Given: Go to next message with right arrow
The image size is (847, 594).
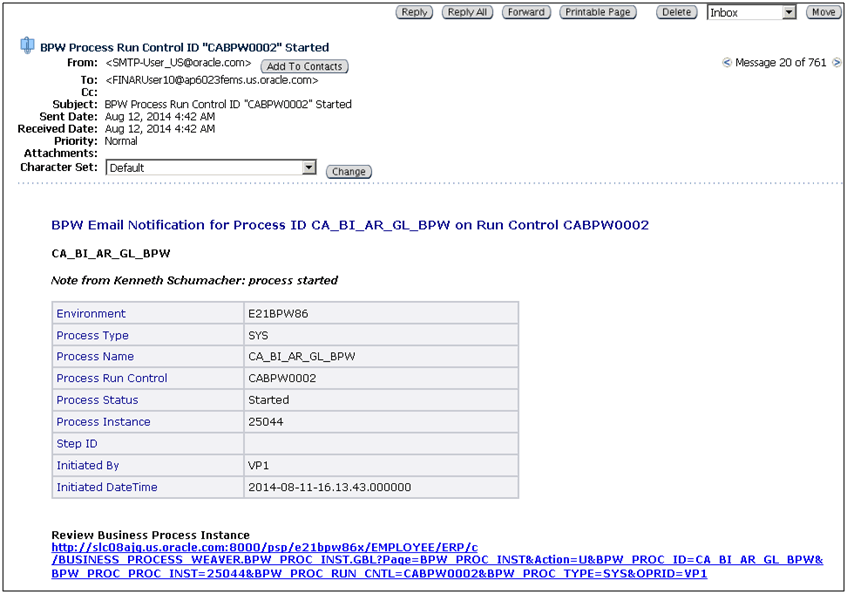Looking at the screenshot, I should [835, 61].
